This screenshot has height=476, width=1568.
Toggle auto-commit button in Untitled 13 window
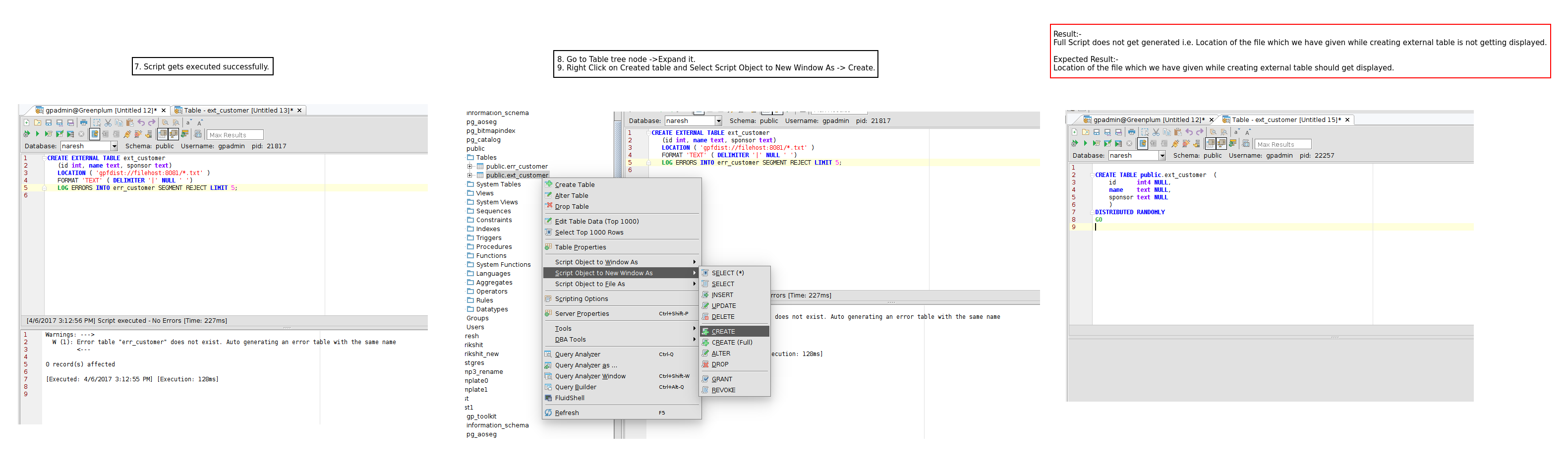coord(95,134)
